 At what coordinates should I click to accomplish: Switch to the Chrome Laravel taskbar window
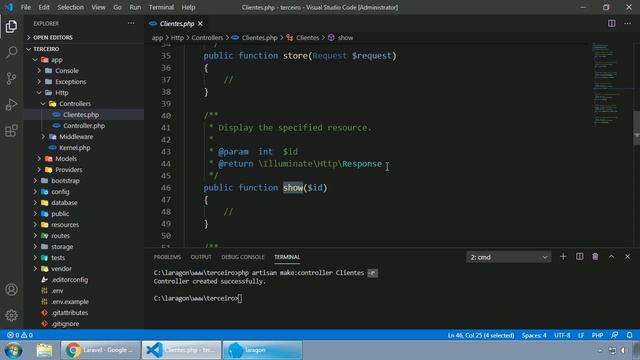[100, 350]
